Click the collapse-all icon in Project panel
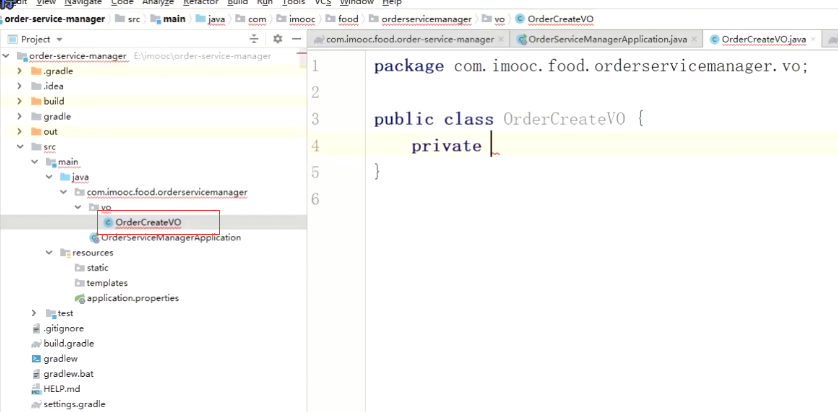 [x=254, y=39]
